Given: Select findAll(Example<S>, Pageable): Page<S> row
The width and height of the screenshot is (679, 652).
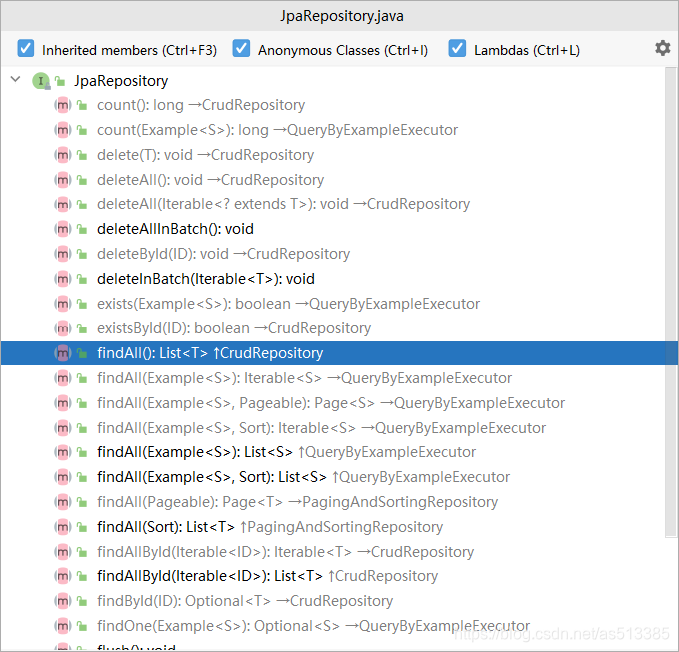Looking at the screenshot, I should click(x=333, y=403).
